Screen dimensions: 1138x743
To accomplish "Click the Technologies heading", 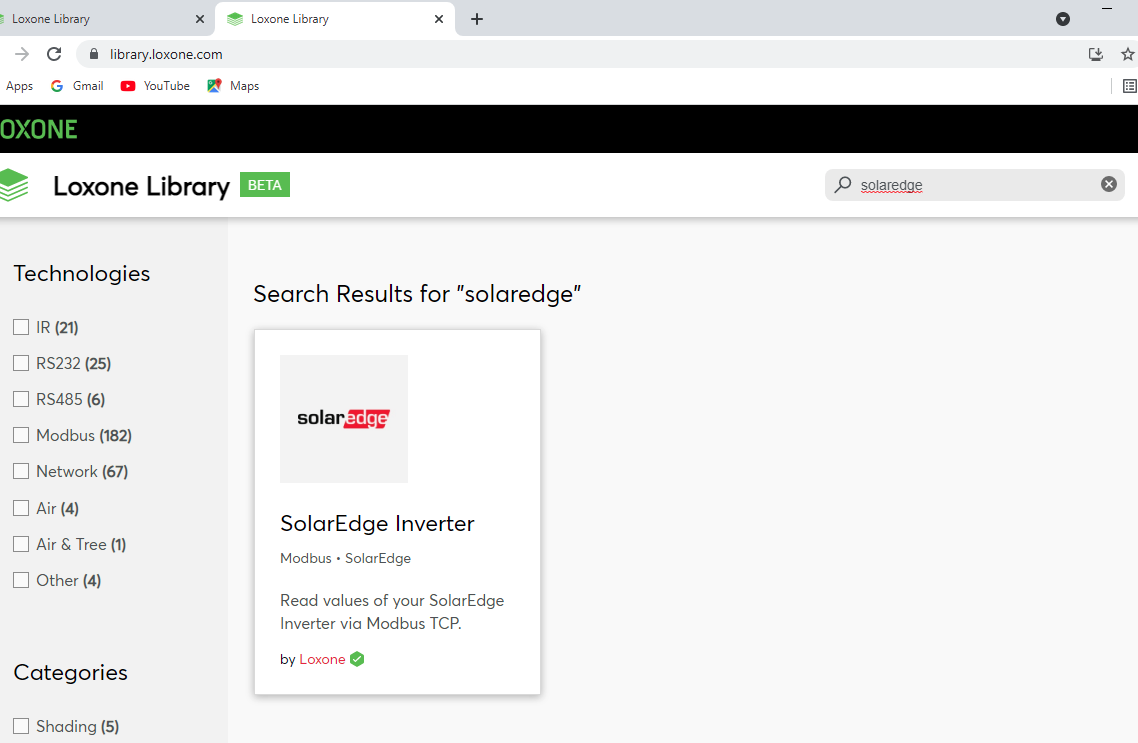I will pos(82,274).
